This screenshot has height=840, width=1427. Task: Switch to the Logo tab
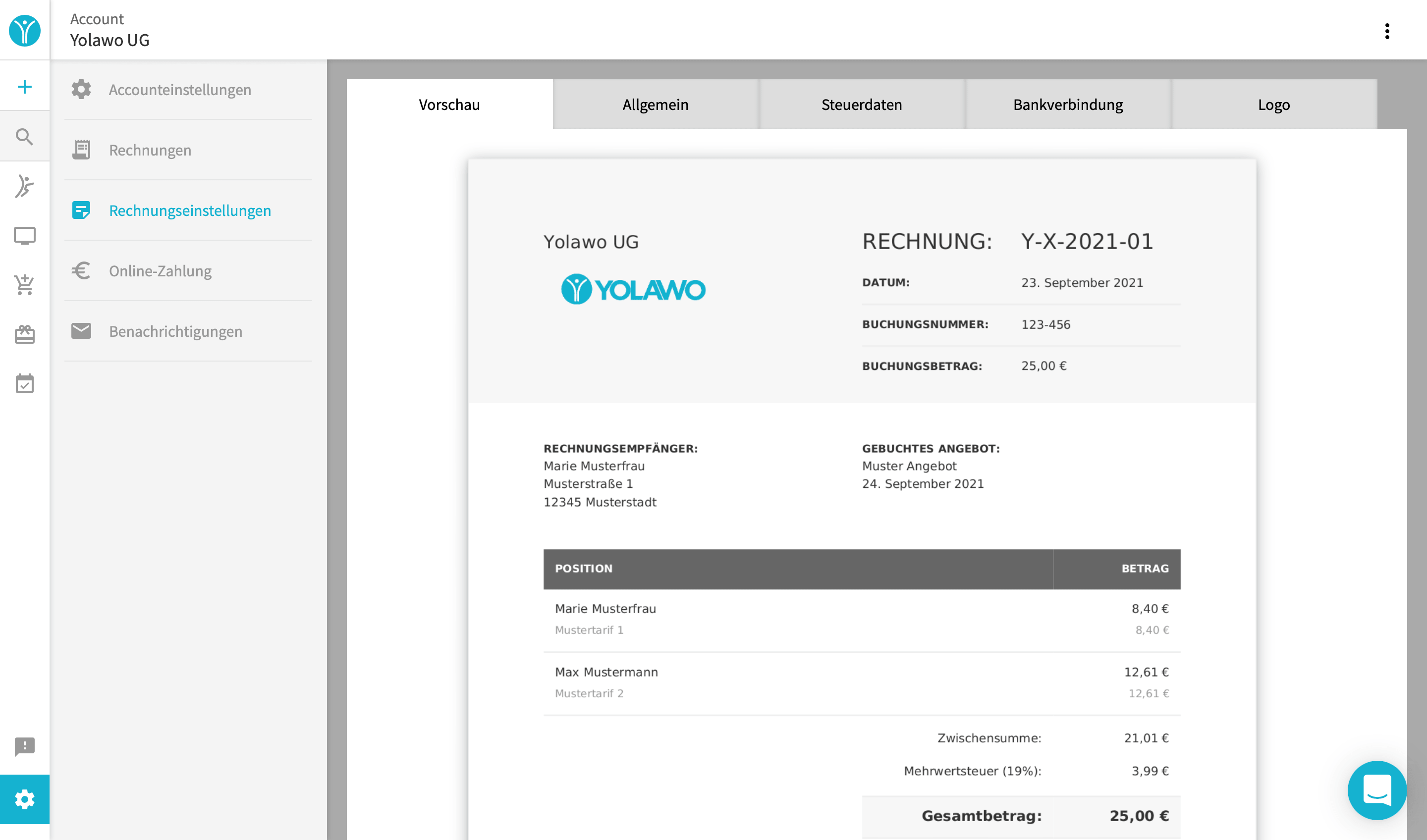click(x=1273, y=105)
